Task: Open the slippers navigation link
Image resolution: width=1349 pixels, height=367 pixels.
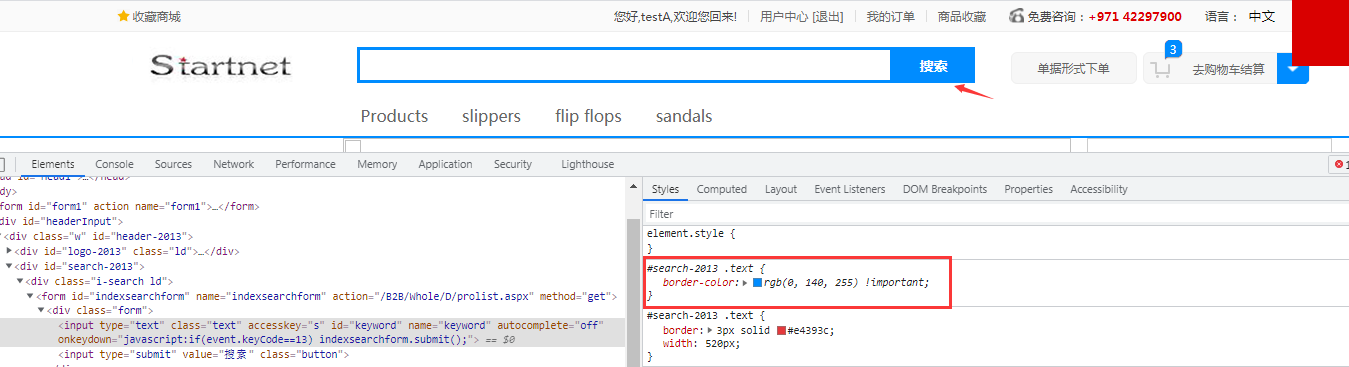Action: pos(491,116)
